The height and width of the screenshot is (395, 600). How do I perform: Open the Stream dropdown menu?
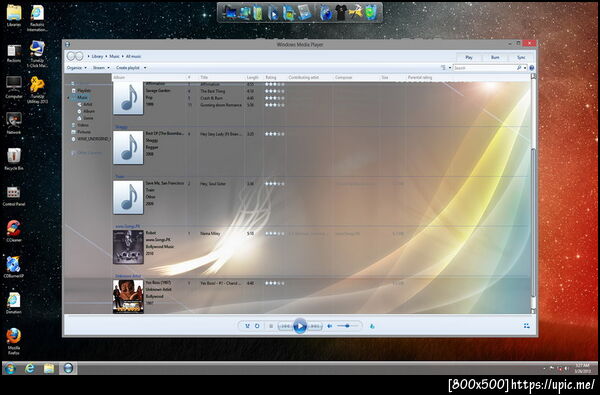tap(101, 68)
